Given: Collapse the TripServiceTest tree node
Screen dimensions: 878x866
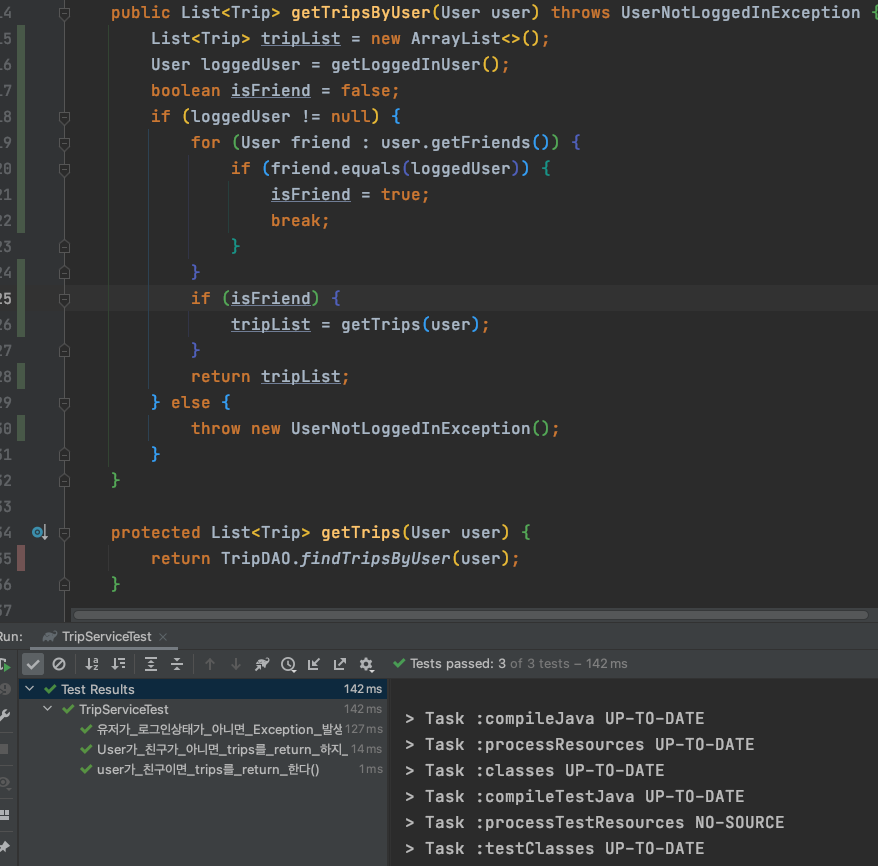Looking at the screenshot, I should pos(48,709).
